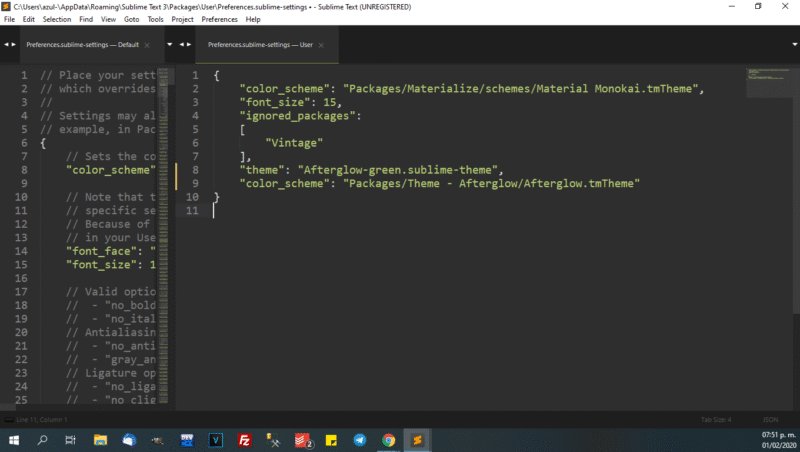Close the Preferences User tab
This screenshot has height=452, width=800.
pos(330,45)
